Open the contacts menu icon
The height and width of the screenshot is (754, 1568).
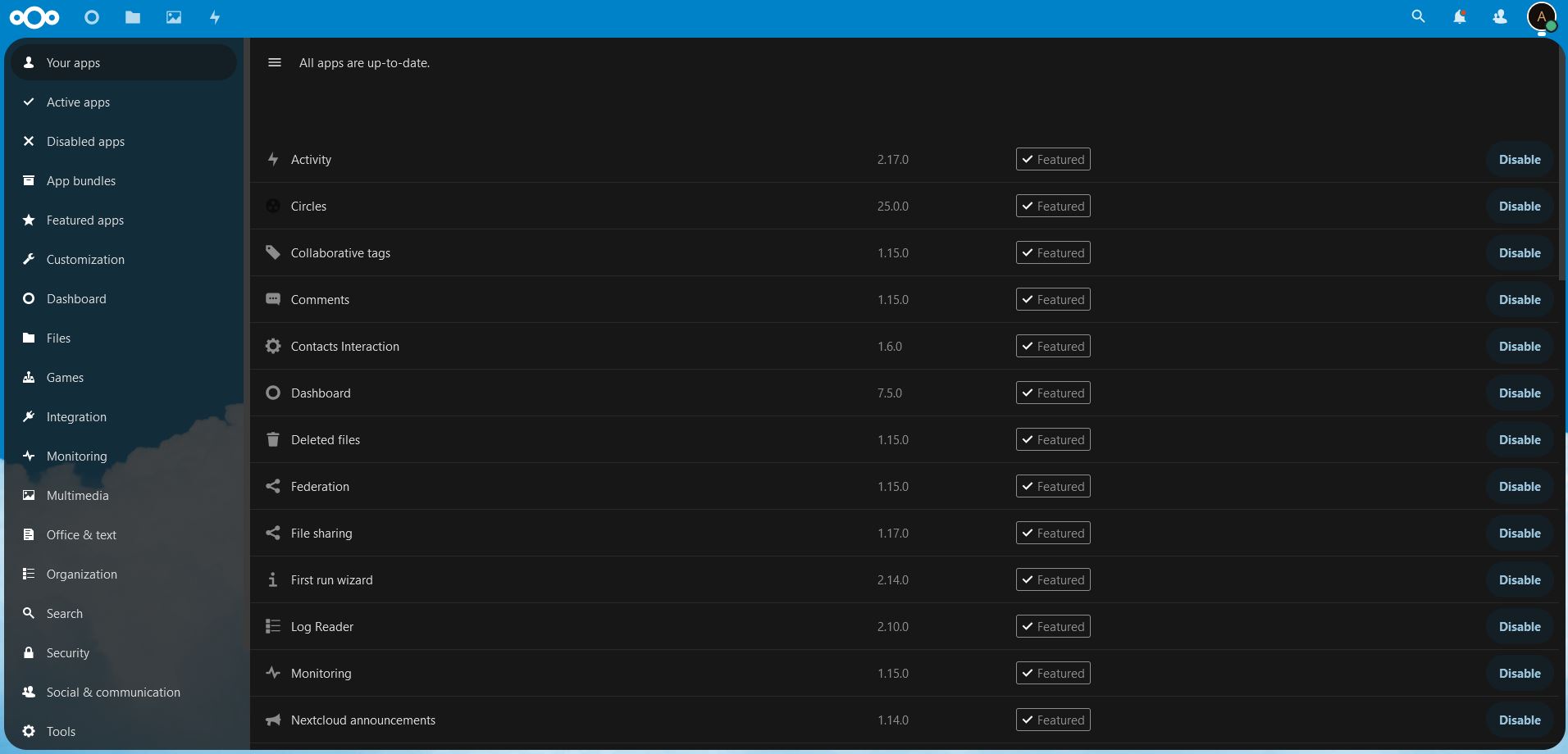click(1500, 16)
